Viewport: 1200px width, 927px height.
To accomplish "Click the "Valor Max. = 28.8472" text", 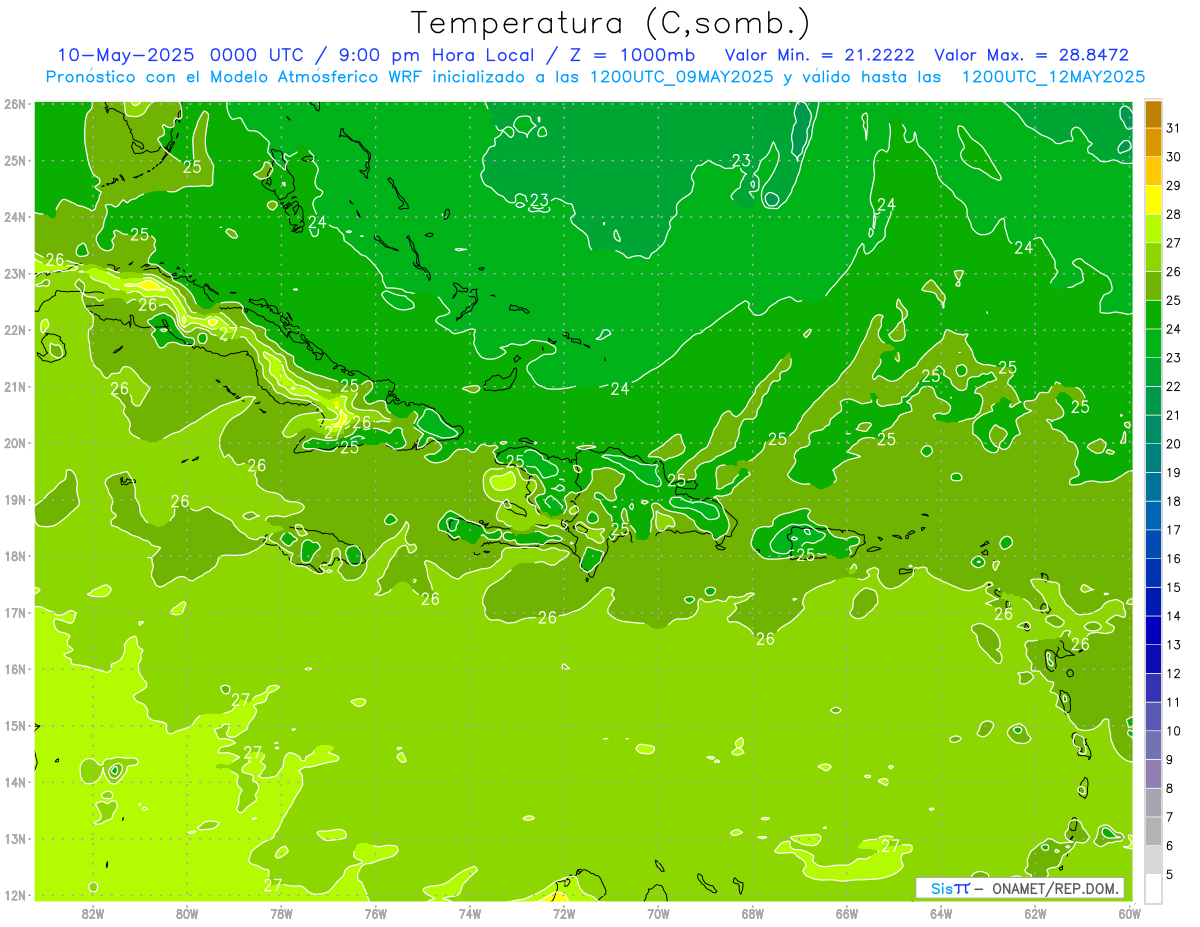I will 1031,55.
